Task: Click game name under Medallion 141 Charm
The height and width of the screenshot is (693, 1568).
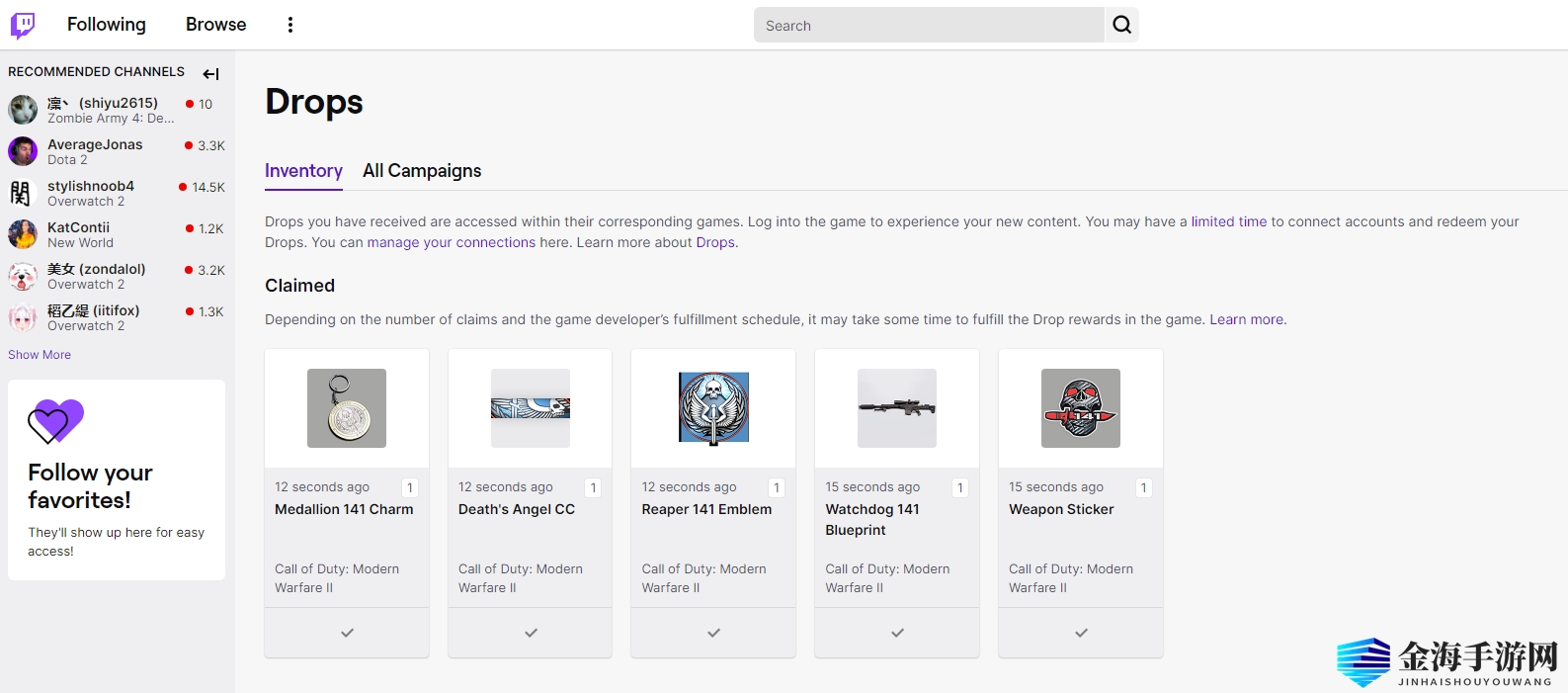Action: tap(337, 578)
